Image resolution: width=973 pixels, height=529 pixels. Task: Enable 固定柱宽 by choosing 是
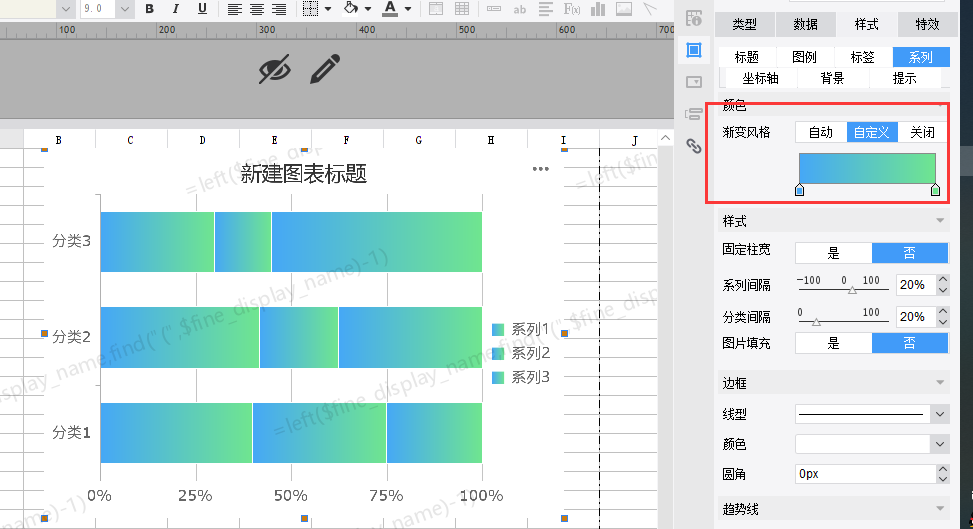tap(833, 253)
